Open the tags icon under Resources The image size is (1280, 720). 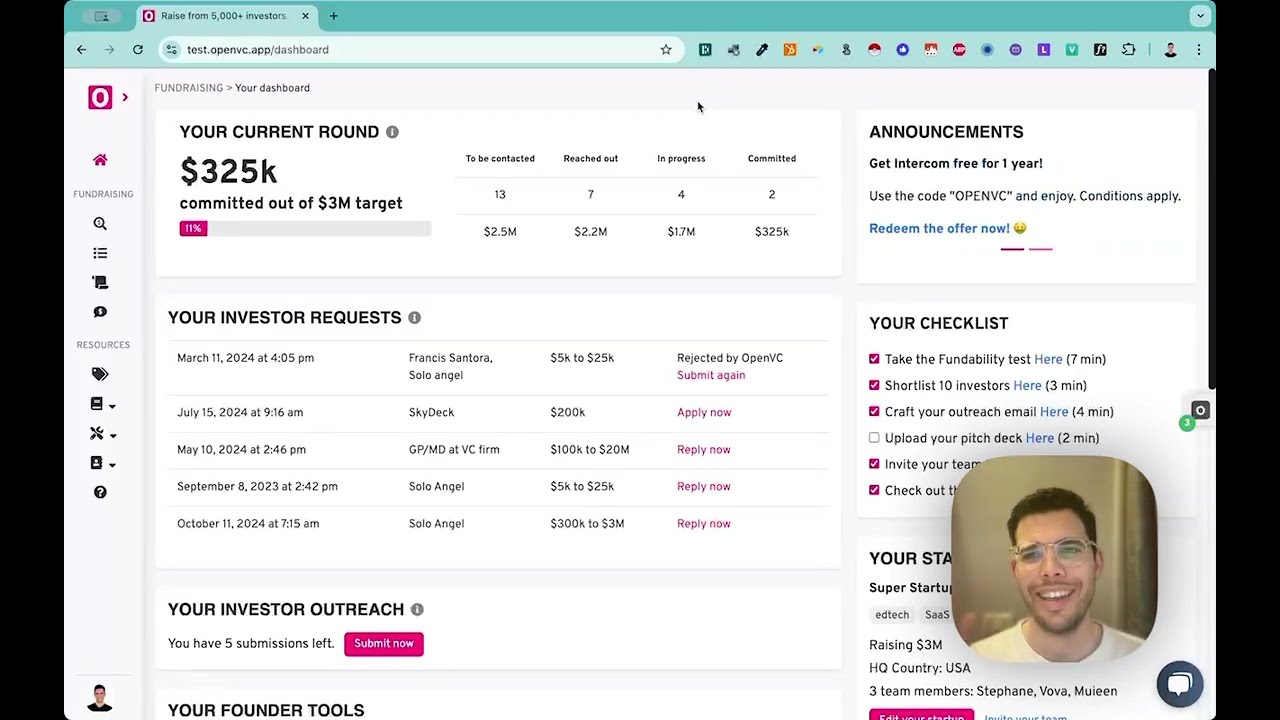click(x=100, y=374)
